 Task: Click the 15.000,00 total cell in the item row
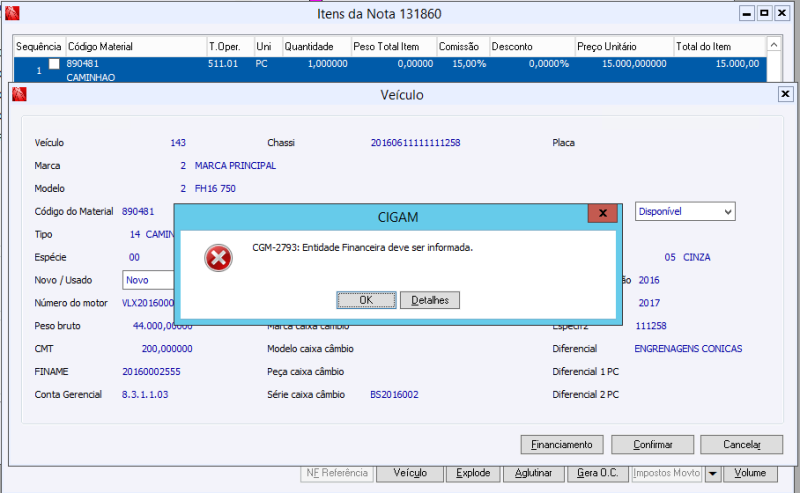(x=737, y=64)
